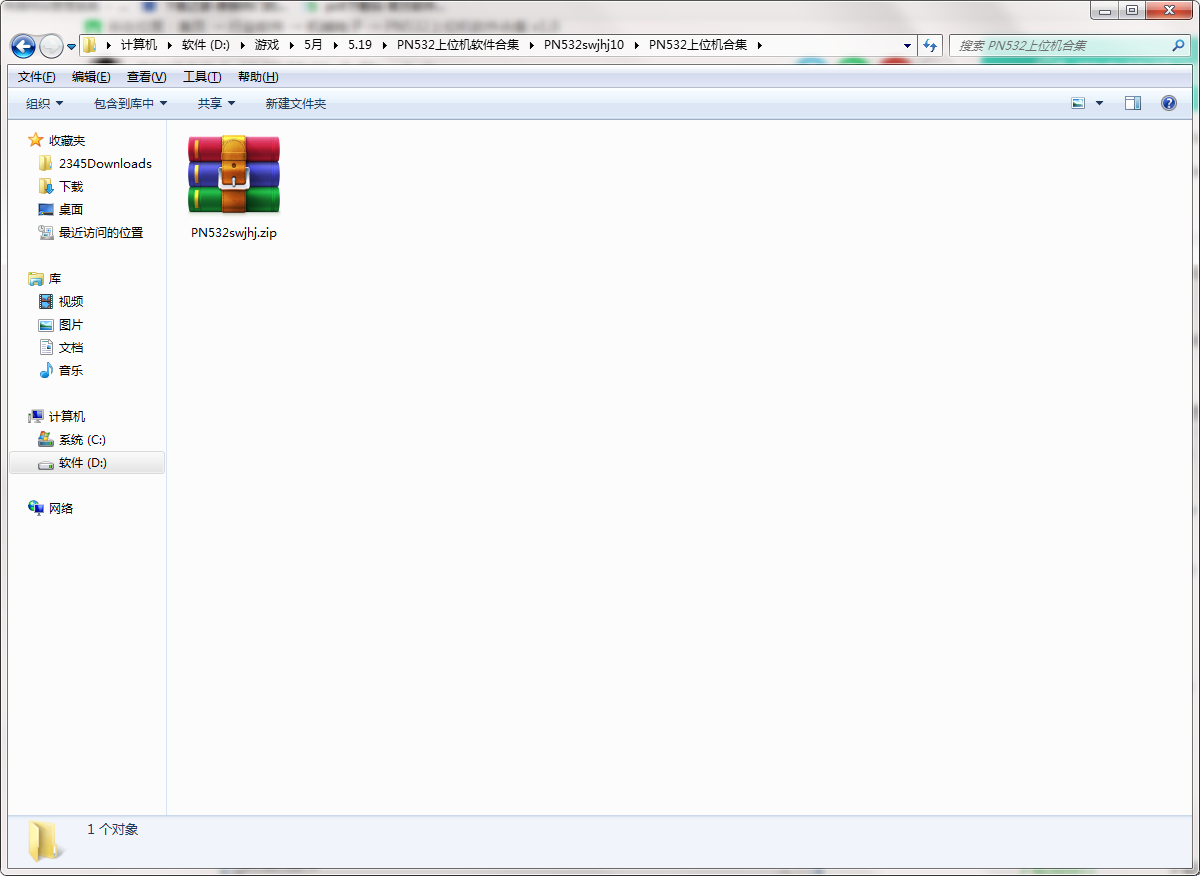Image resolution: width=1200 pixels, height=876 pixels.
Task: Open the 文件(F) menu
Action: (x=36, y=77)
